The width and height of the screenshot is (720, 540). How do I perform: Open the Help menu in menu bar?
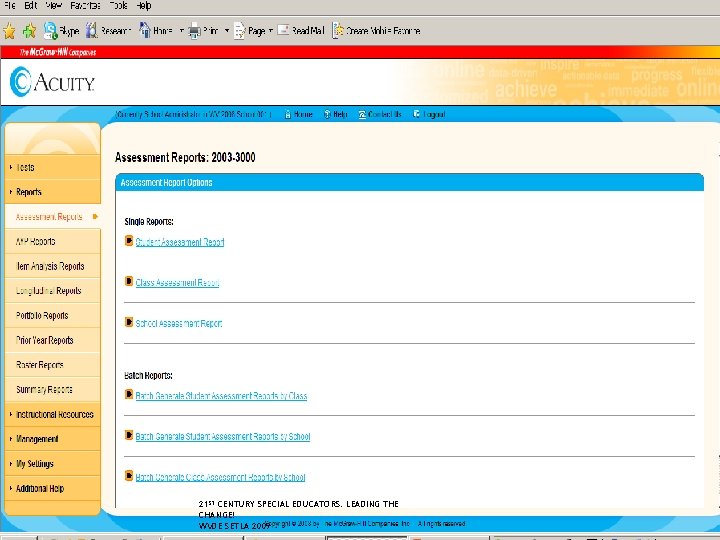(x=144, y=6)
